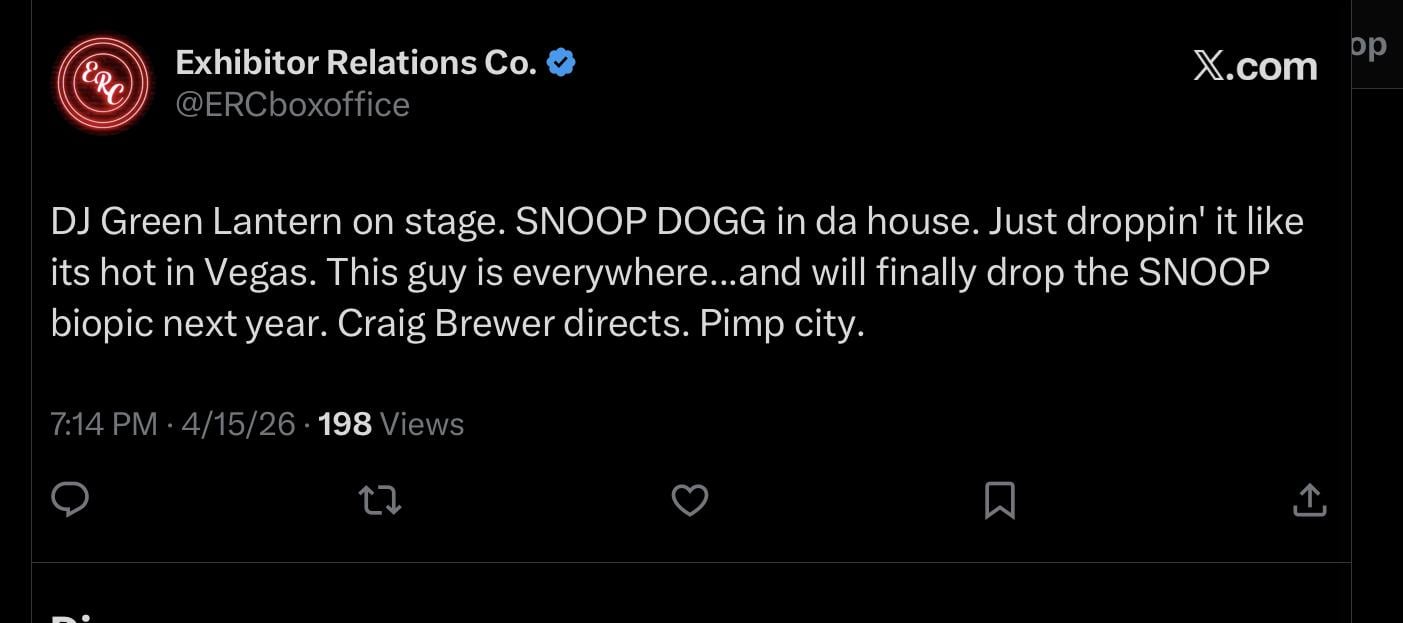Bookmark the Snoop Dogg tweet

pos(999,500)
